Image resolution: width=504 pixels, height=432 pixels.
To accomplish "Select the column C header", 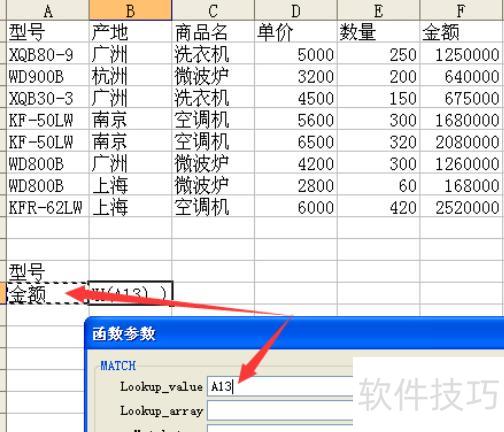I will (213, 10).
